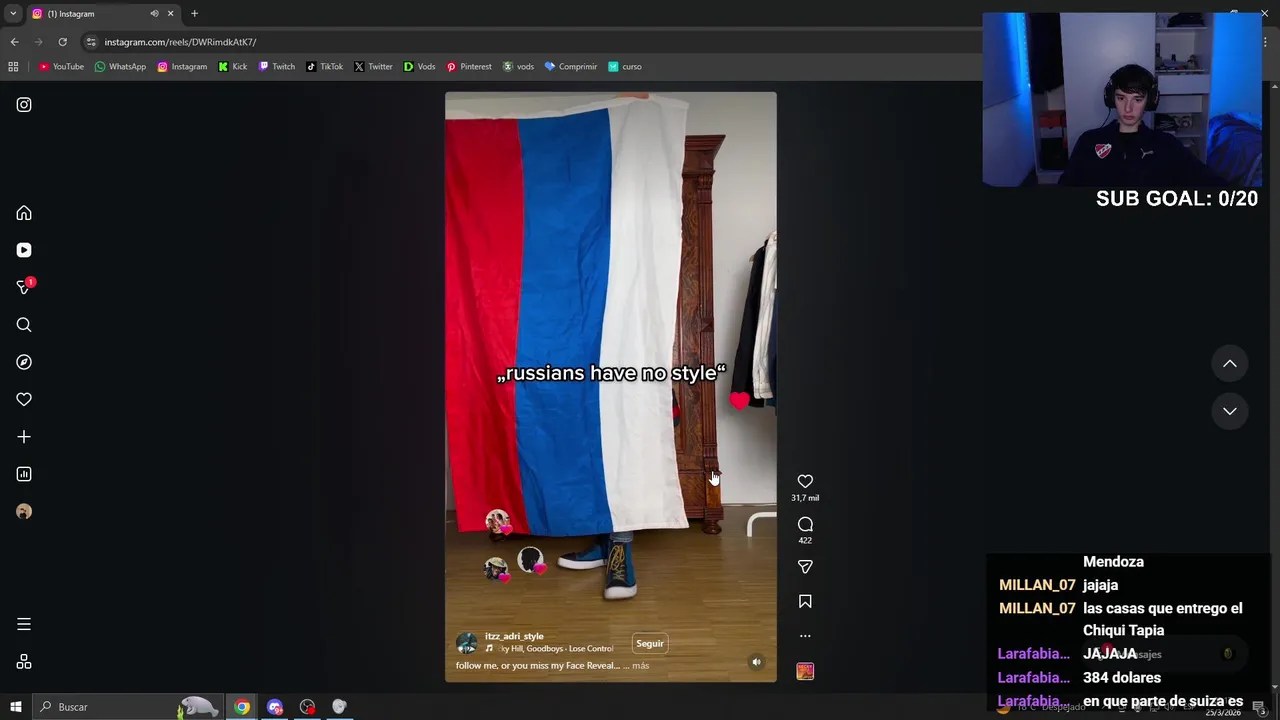Open the Meta apps grid icon in sidebar
This screenshot has width=1280, height=720.
[x=24, y=662]
